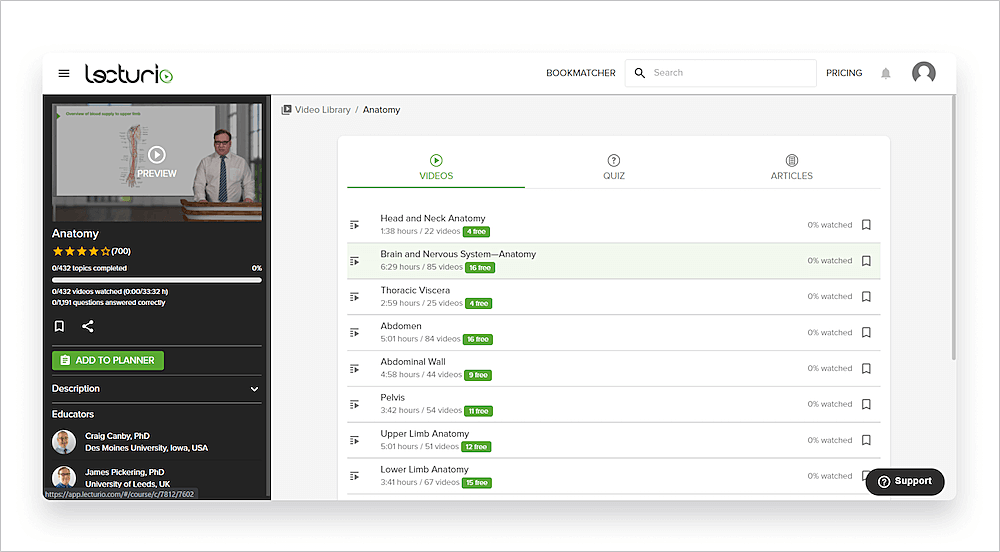
Task: Click the Search input field
Action: pyautogui.click(x=730, y=73)
